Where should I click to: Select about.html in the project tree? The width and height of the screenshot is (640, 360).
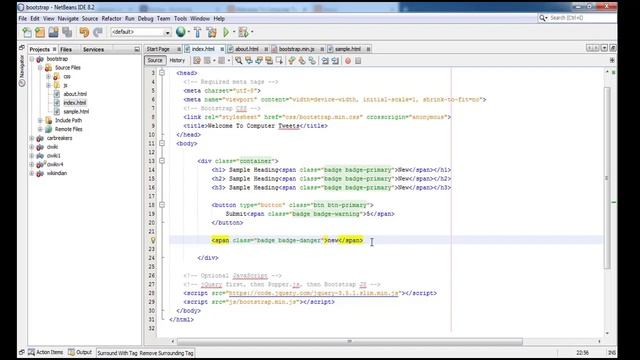(75, 94)
